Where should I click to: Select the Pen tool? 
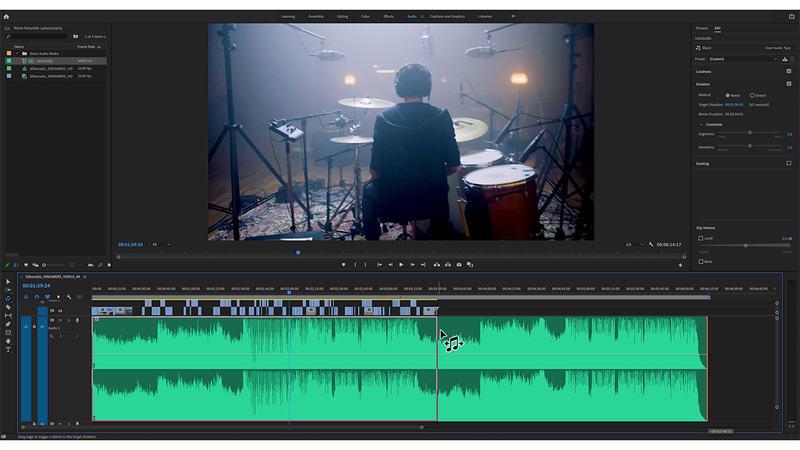coord(8,324)
